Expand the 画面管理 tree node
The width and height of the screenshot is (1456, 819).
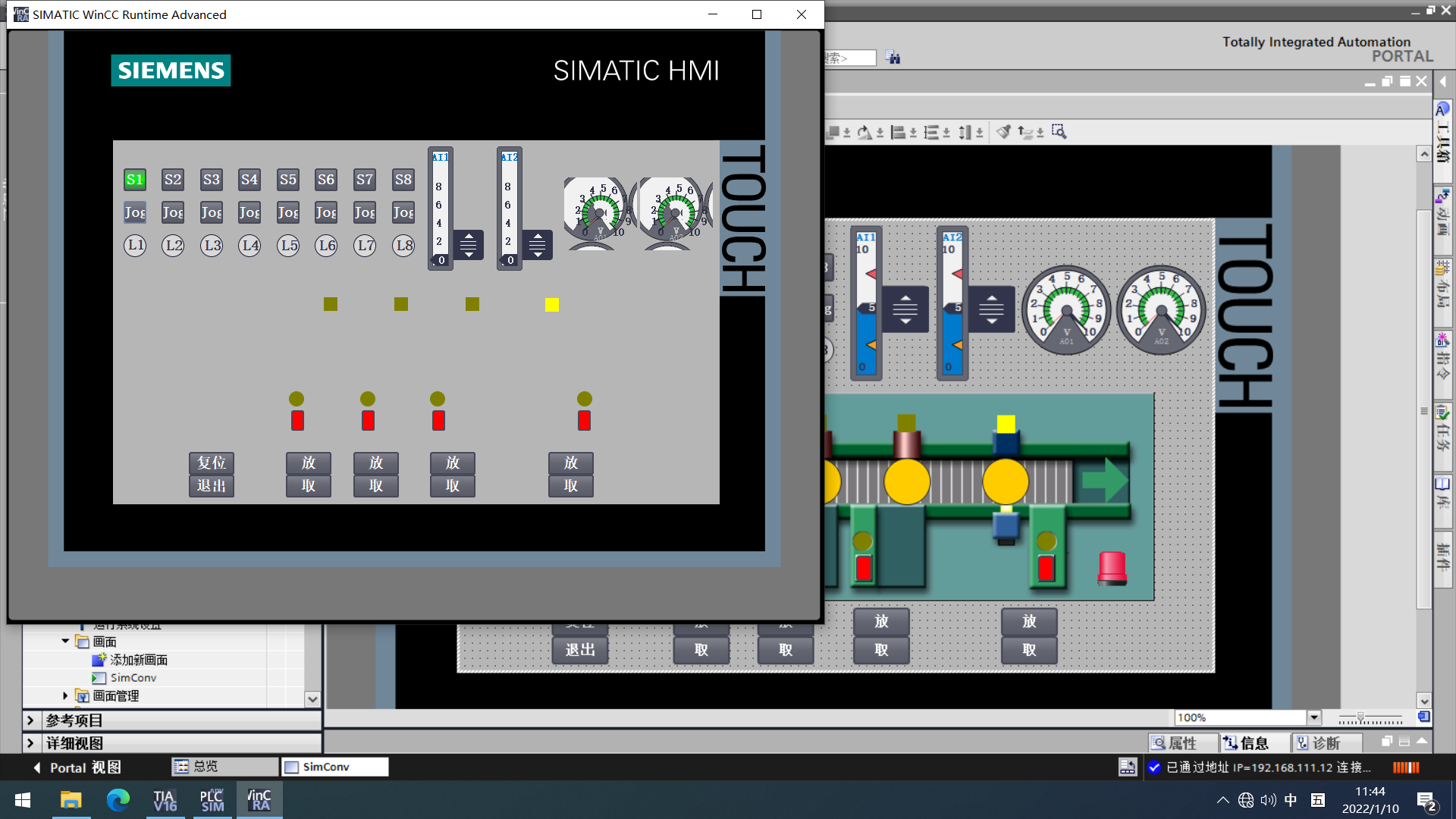coord(65,695)
